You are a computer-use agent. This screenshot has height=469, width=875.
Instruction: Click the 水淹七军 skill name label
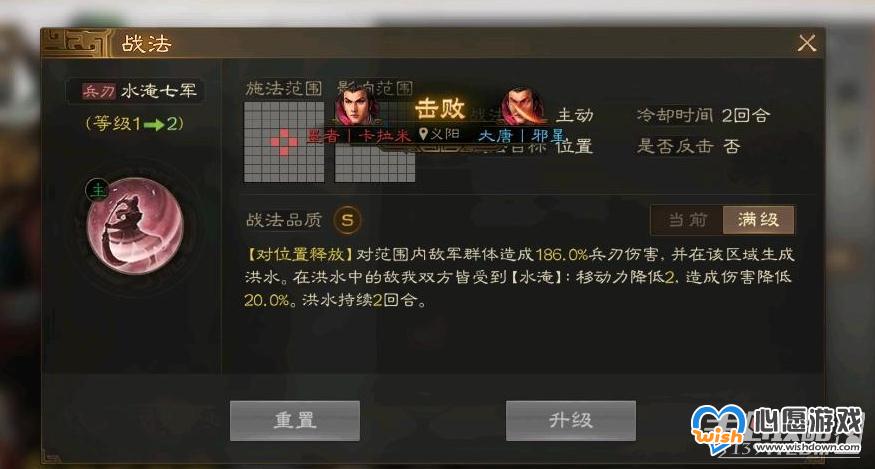click(158, 91)
